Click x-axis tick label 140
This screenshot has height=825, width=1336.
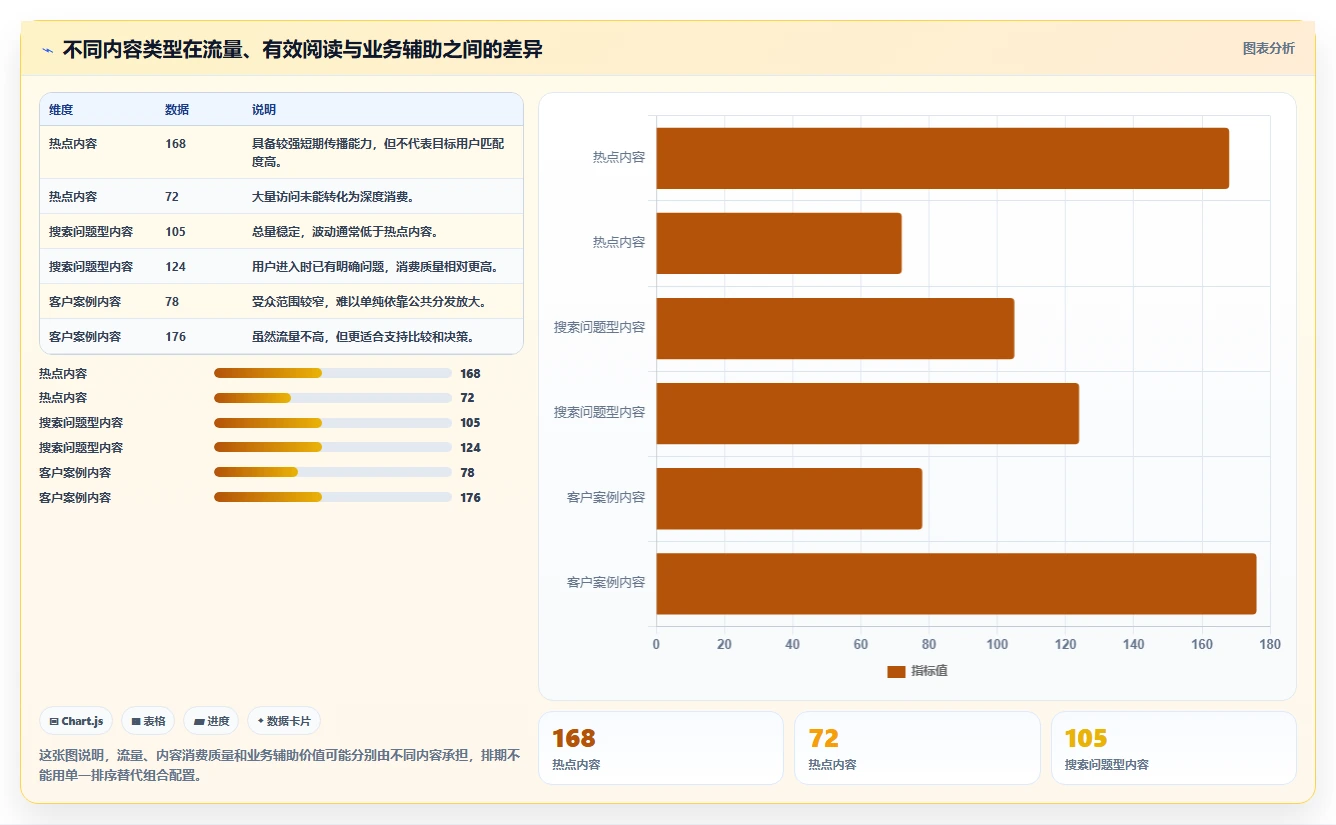pyautogui.click(x=1134, y=645)
